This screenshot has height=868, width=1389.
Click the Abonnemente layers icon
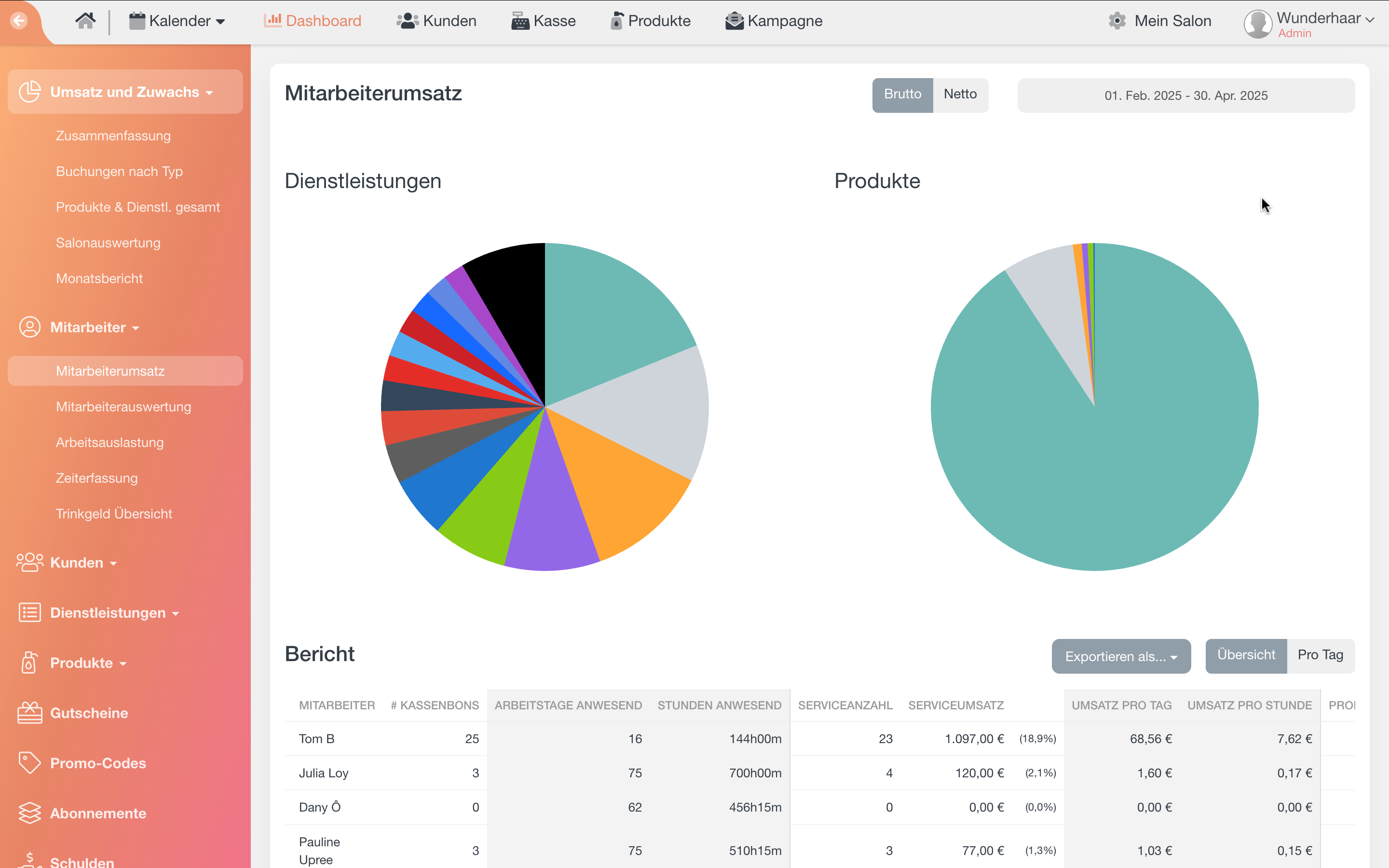tap(29, 813)
